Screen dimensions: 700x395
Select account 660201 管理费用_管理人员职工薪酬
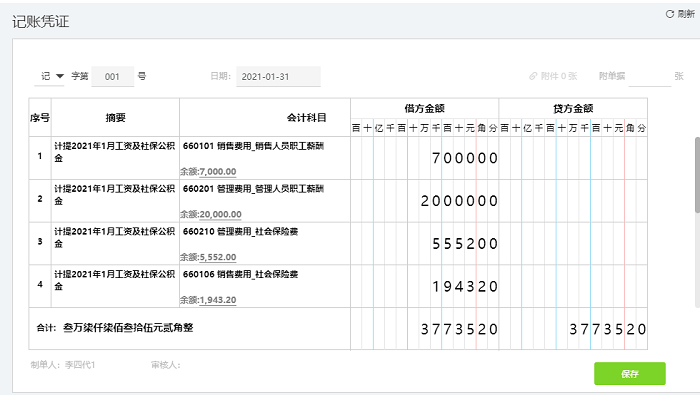point(253,189)
